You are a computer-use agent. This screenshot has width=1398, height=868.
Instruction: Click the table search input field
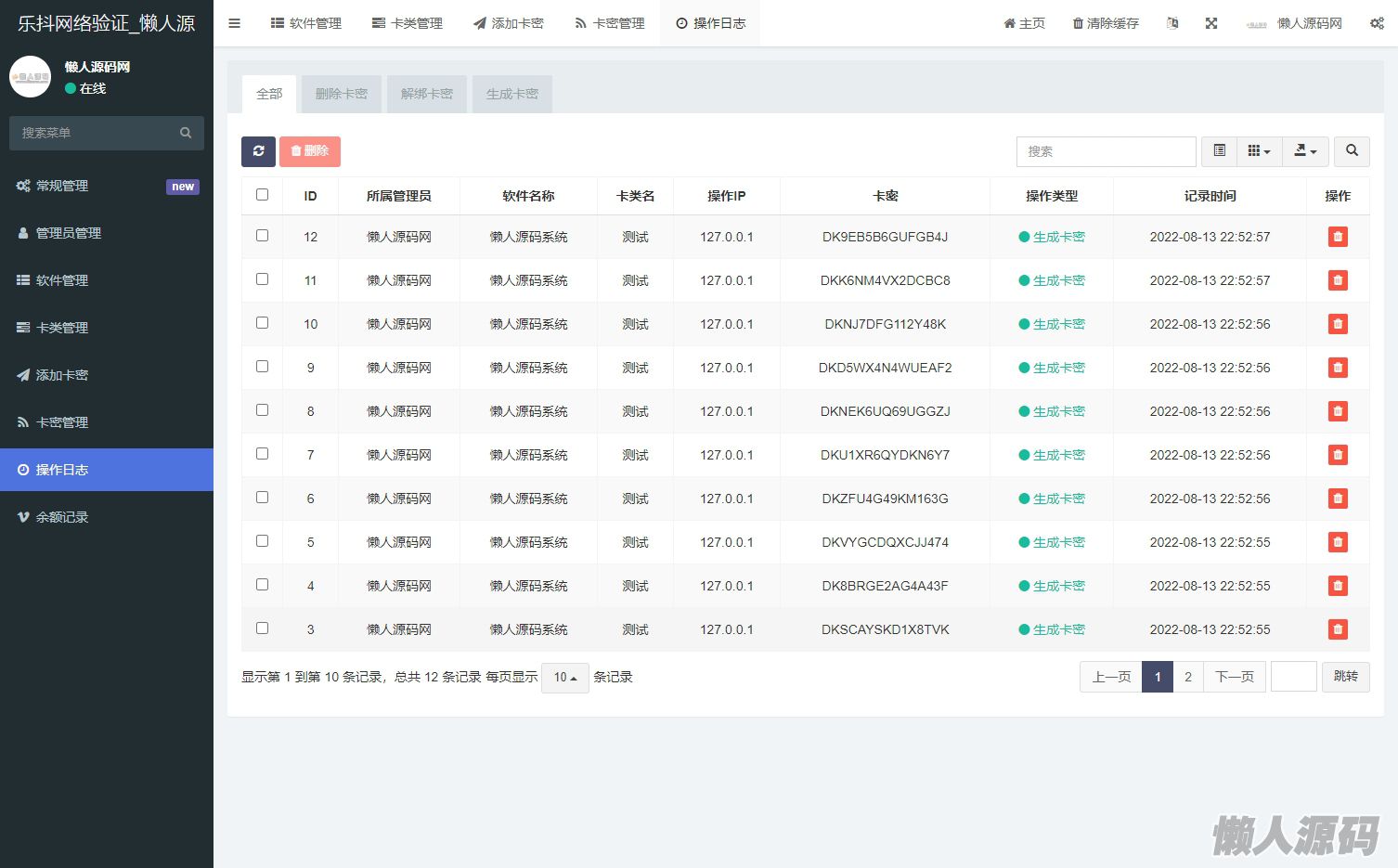point(1106,151)
